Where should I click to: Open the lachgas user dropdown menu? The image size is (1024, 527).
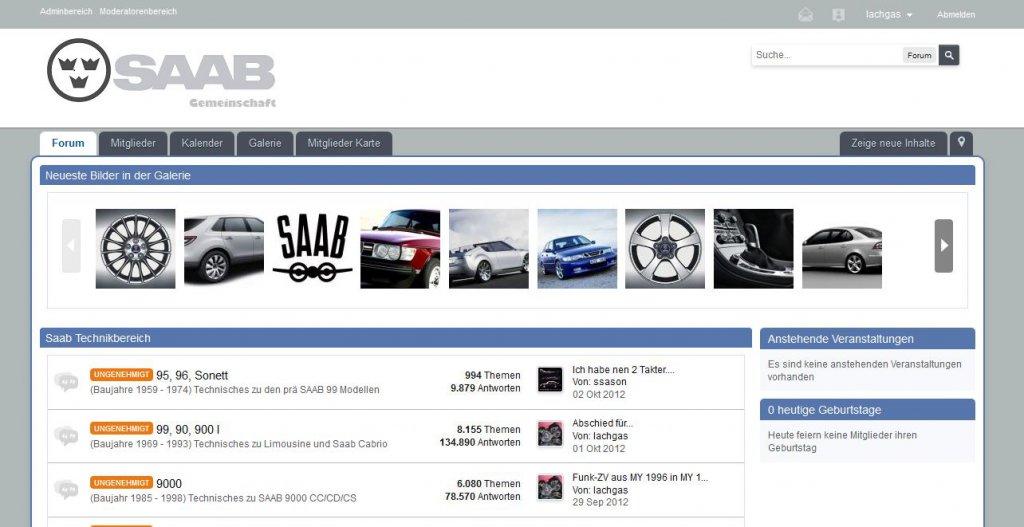[x=889, y=14]
